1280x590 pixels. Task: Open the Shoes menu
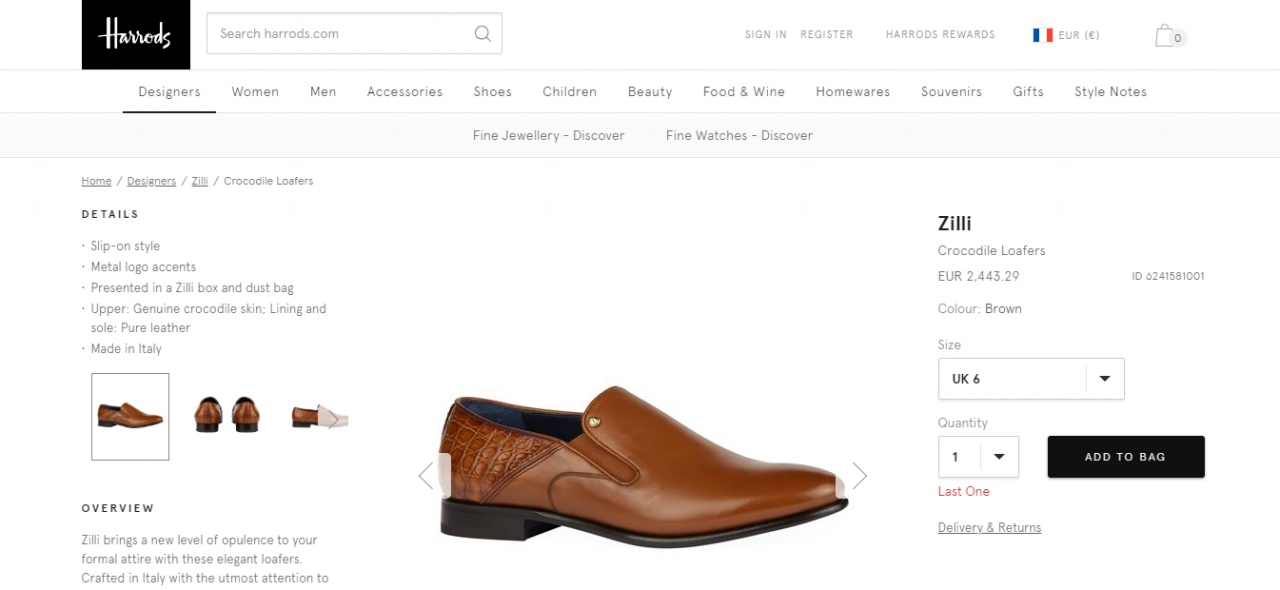pyautogui.click(x=492, y=92)
